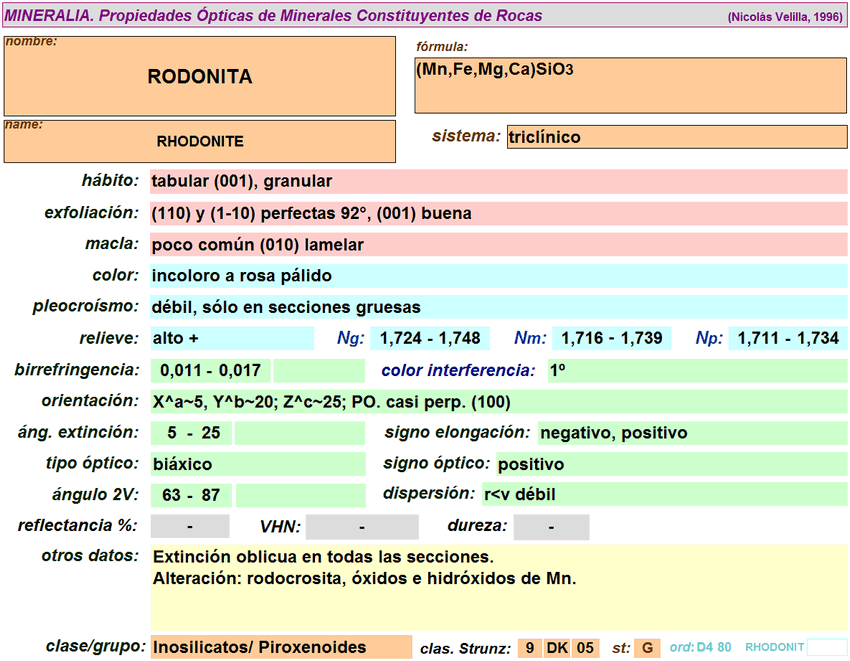
Task: Click the Nm refractive index value field
Action: click(x=612, y=338)
